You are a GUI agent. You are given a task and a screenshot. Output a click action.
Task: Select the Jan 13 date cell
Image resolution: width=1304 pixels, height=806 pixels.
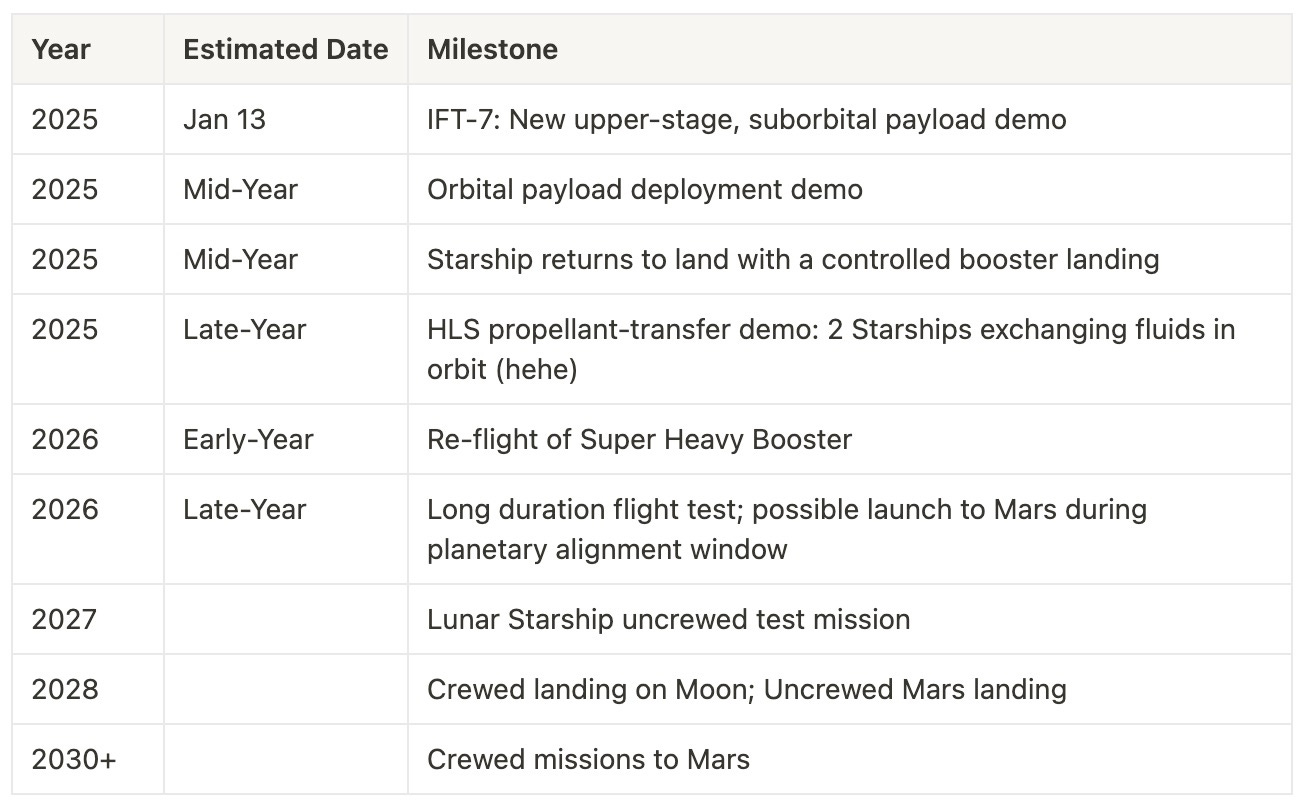pos(286,120)
